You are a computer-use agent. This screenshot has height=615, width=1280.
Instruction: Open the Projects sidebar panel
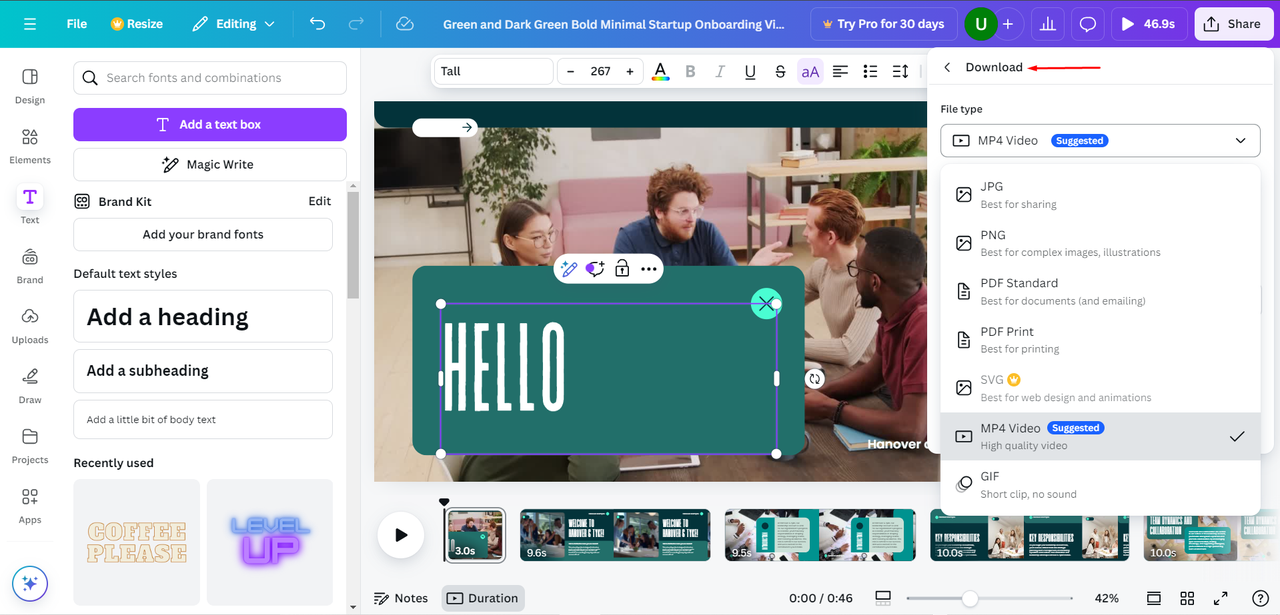point(30,446)
